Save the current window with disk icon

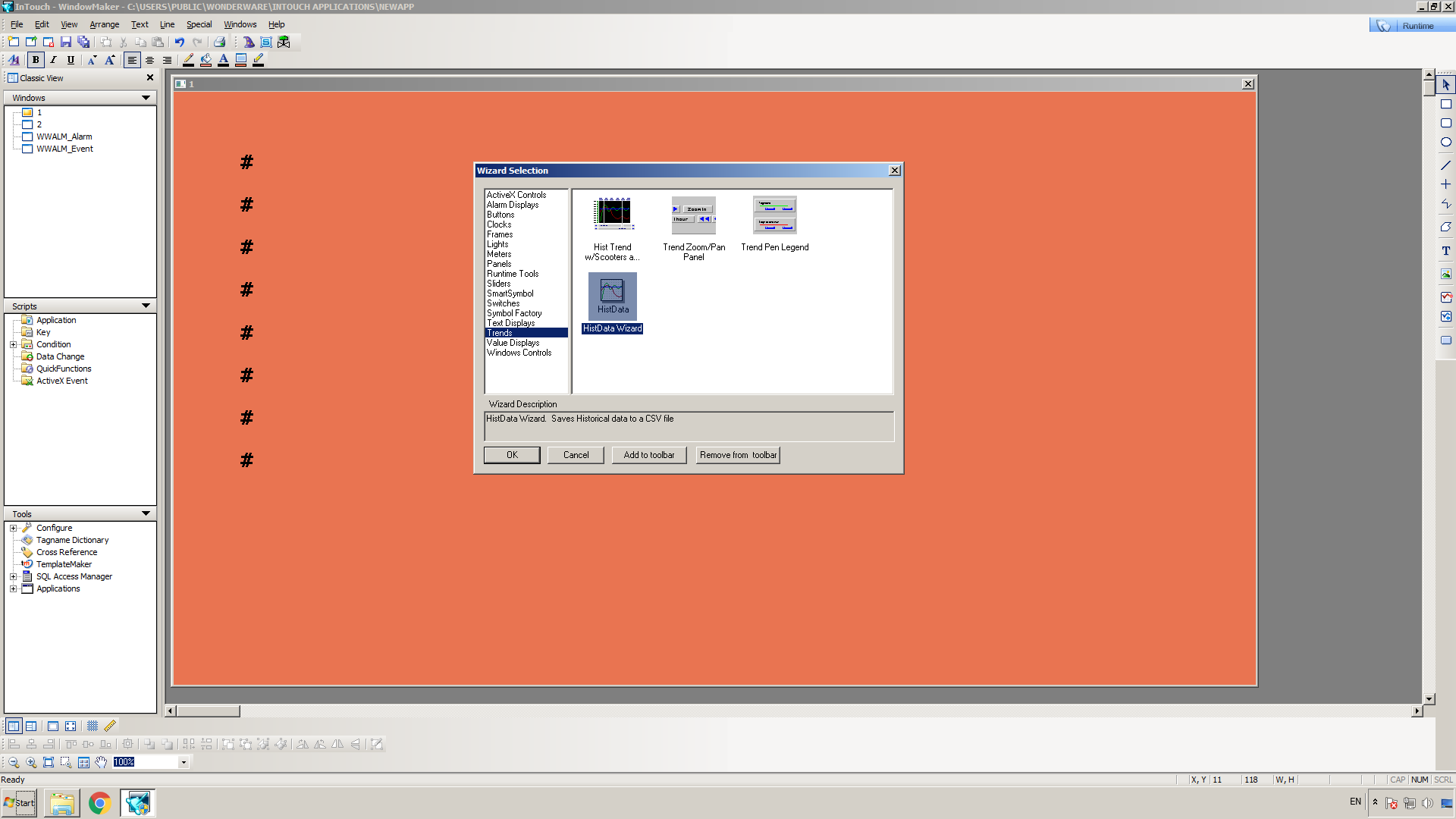[x=66, y=42]
